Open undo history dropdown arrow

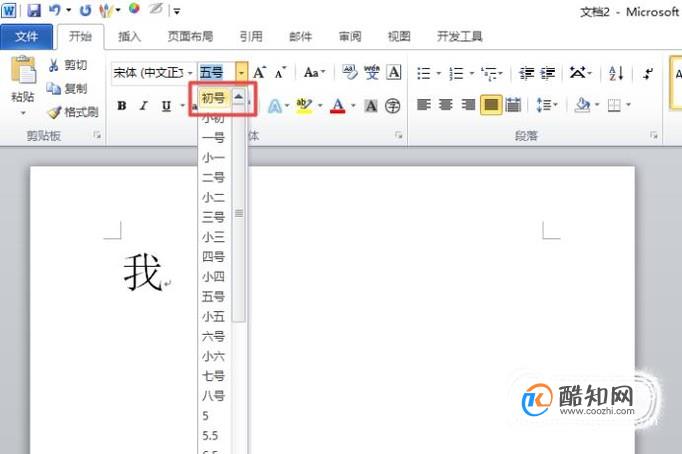69,10
